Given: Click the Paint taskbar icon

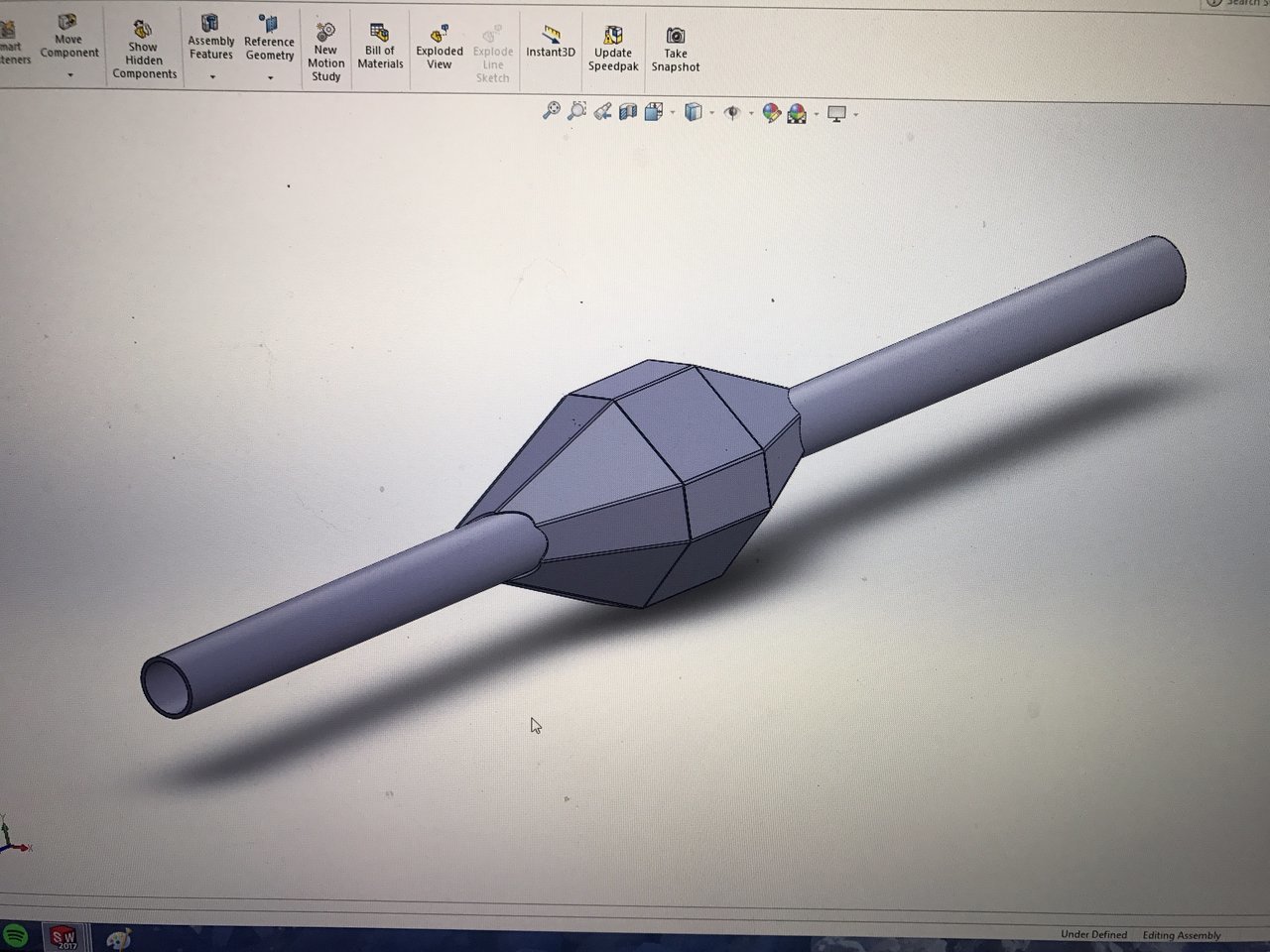Looking at the screenshot, I should [x=118, y=938].
